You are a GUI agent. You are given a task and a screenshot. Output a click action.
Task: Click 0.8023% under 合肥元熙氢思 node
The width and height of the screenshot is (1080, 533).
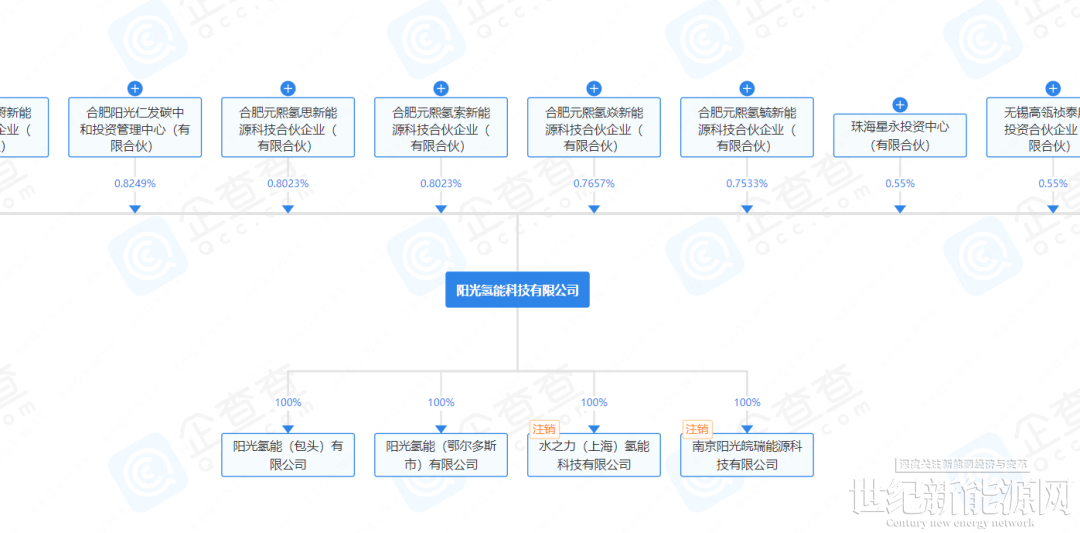click(288, 184)
